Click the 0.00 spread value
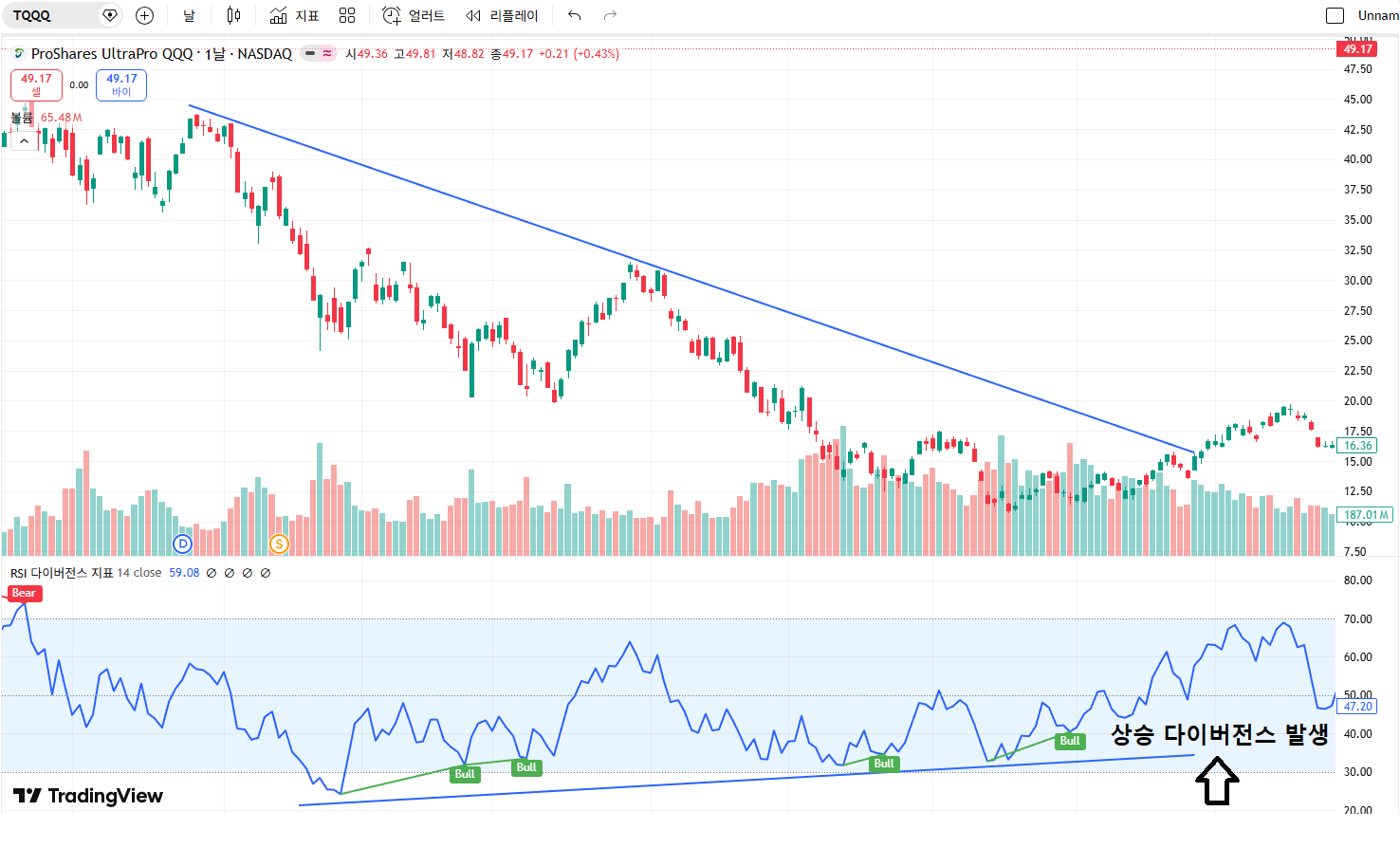 [79, 85]
